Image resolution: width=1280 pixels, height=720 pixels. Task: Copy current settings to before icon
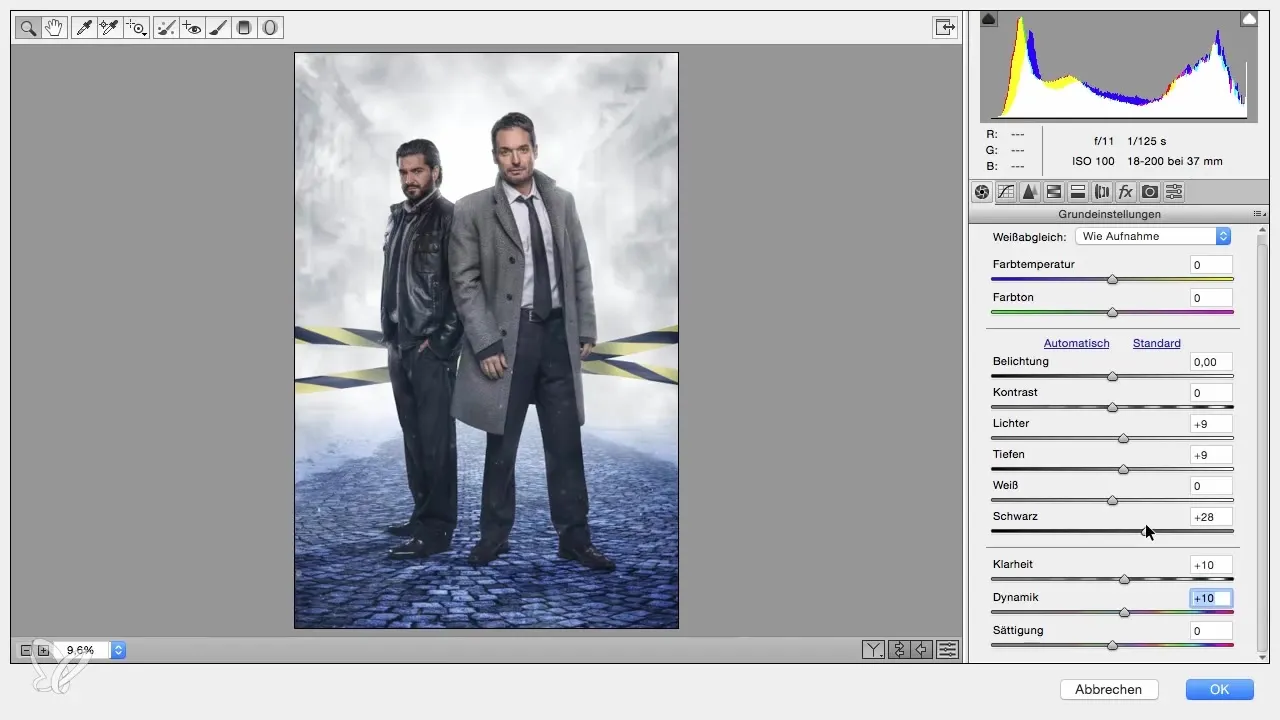(922, 650)
